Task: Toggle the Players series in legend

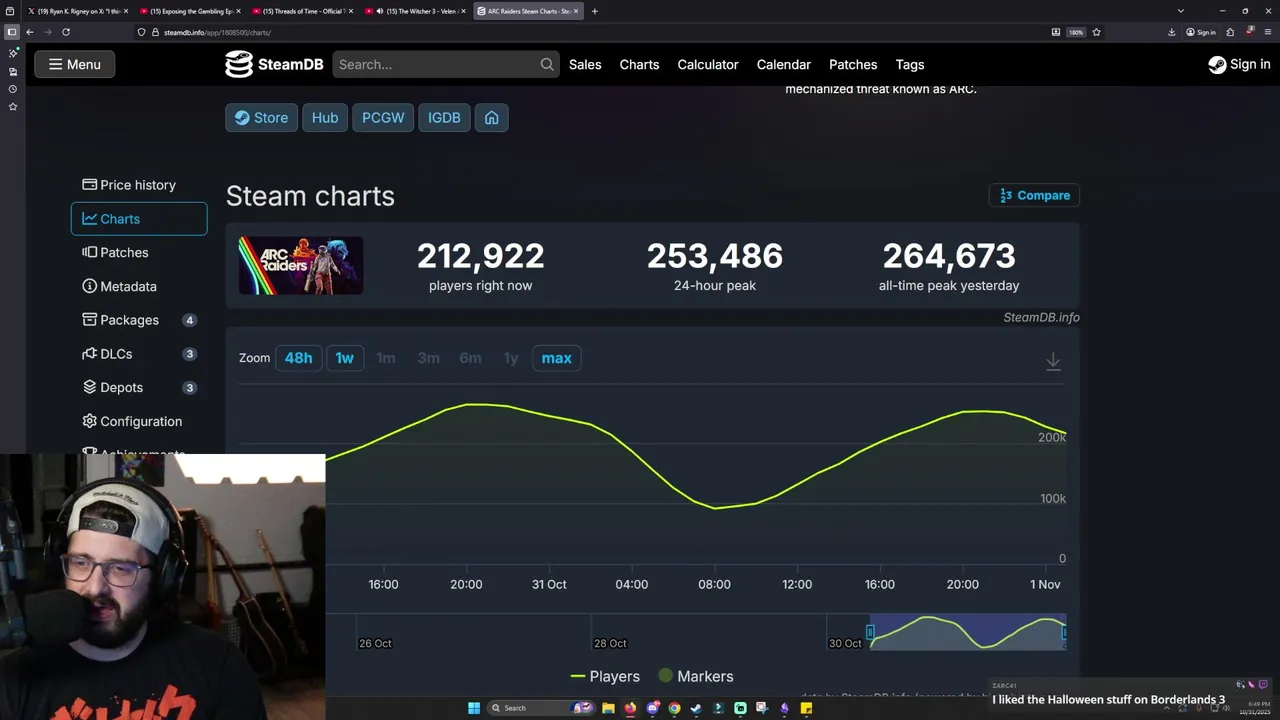Action: 605,676
